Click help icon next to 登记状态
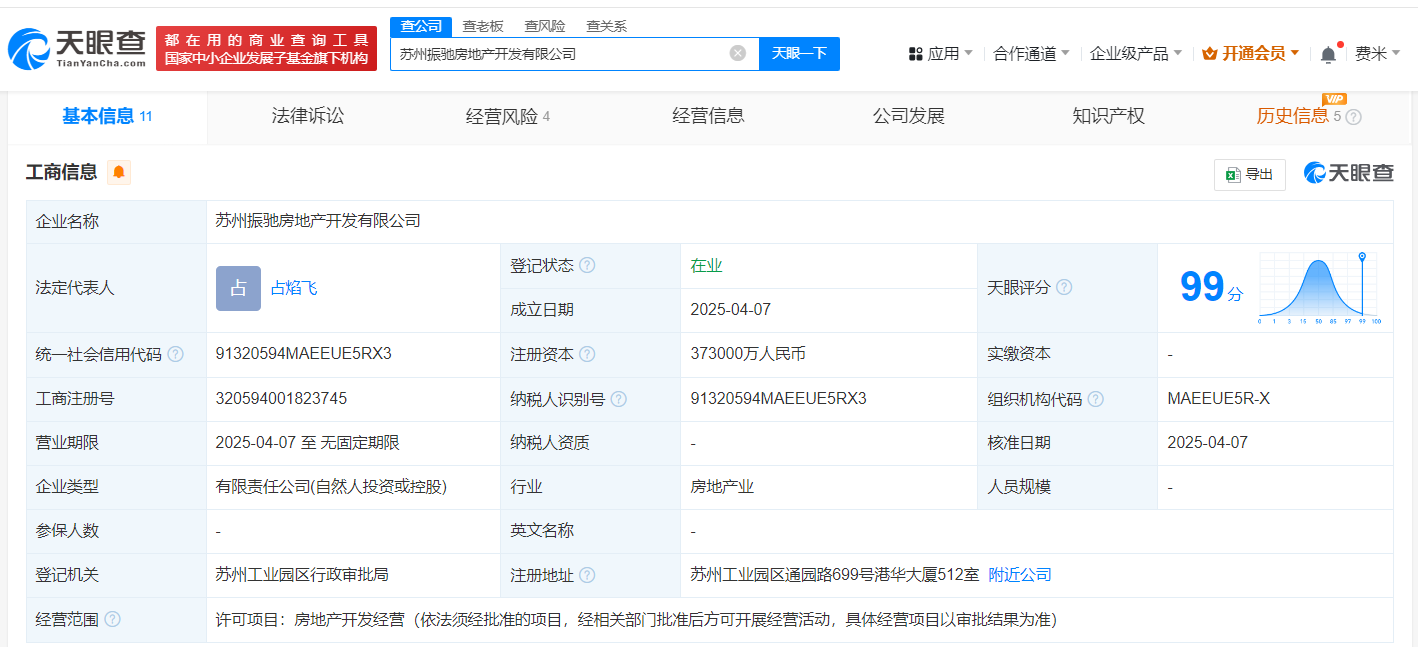This screenshot has width=1418, height=647. click(587, 266)
